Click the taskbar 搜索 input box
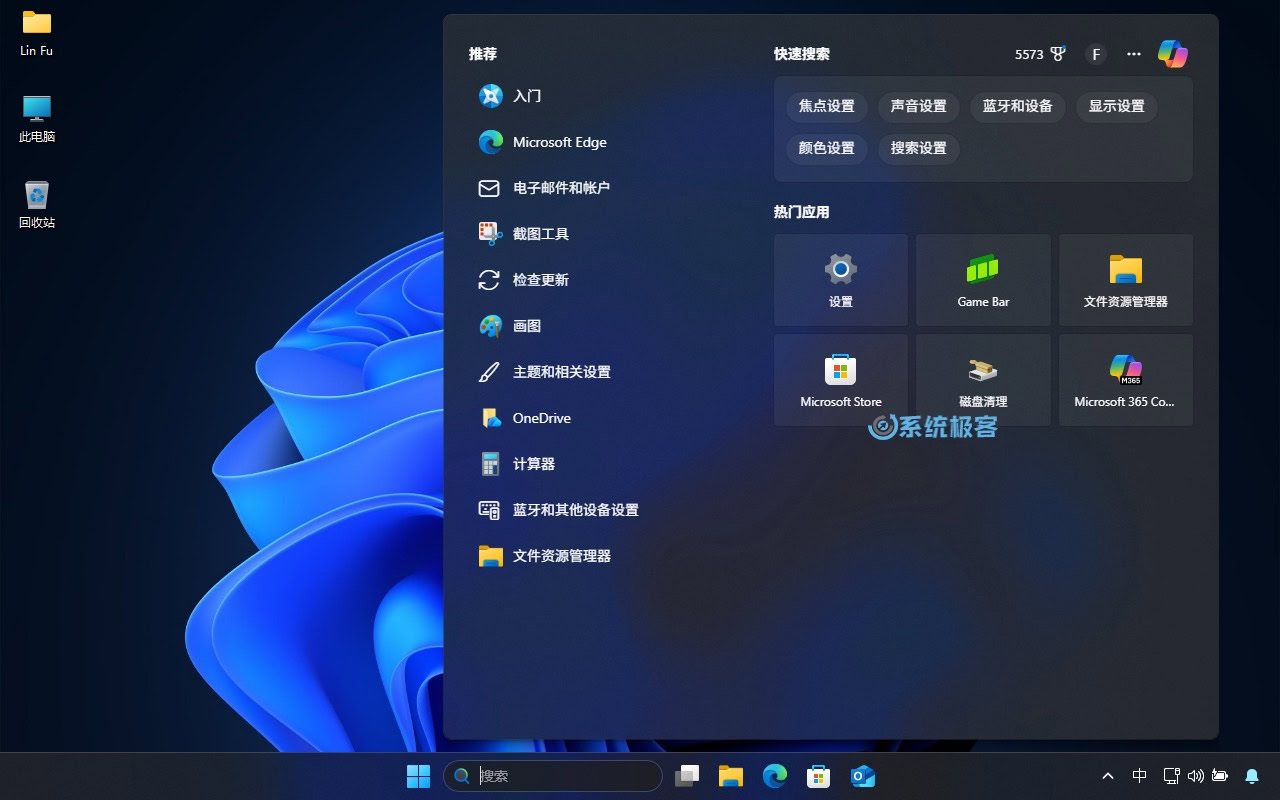 (553, 776)
